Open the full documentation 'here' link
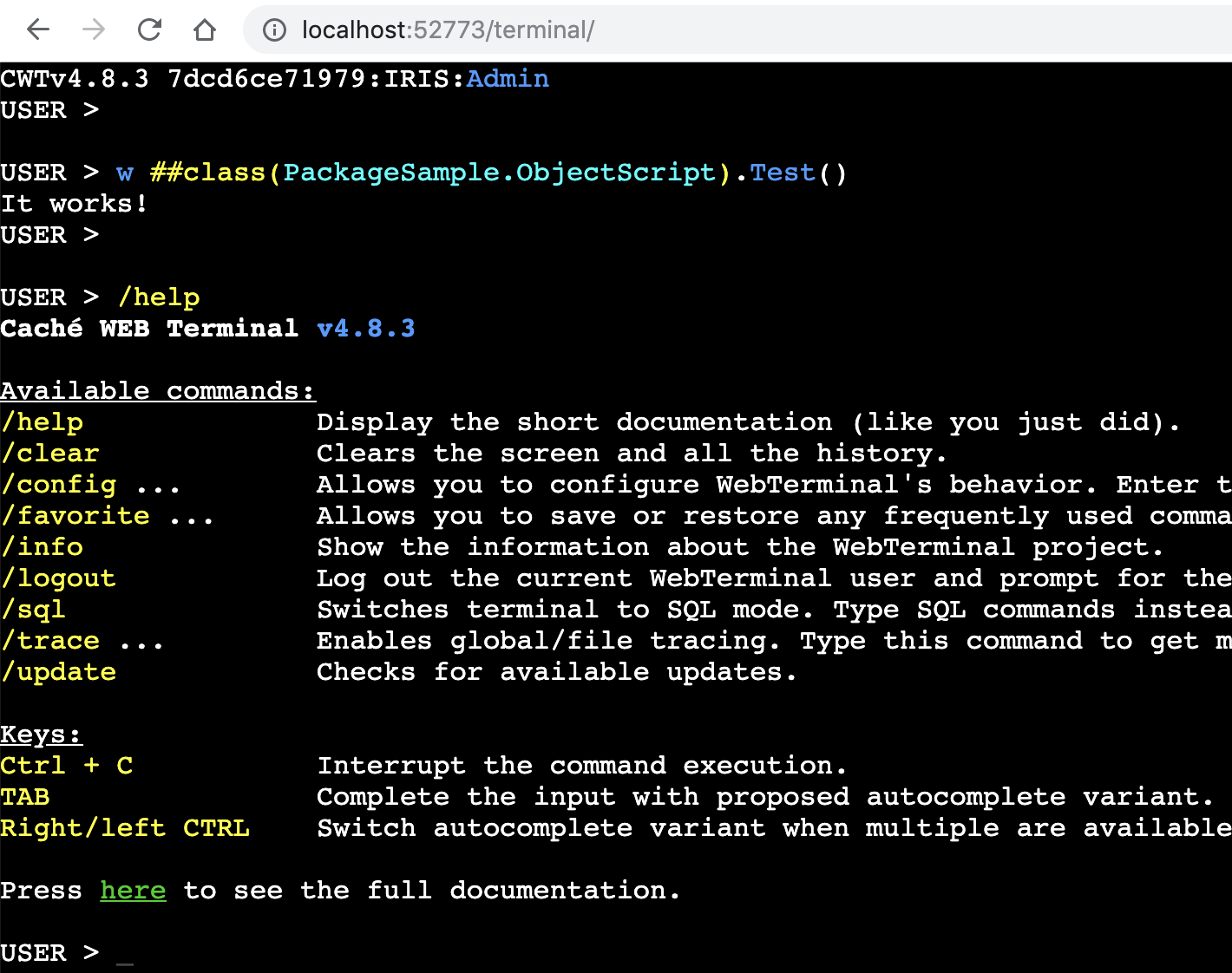Image resolution: width=1232 pixels, height=973 pixels. (133, 891)
